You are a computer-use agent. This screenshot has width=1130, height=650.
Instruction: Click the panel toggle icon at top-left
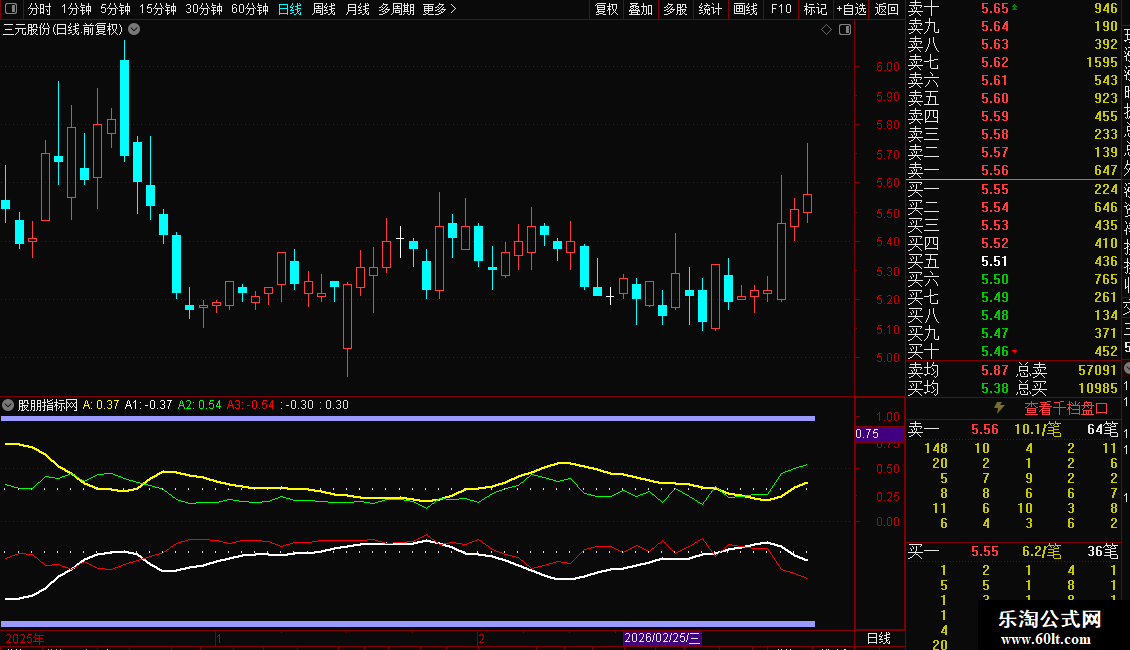pos(11,9)
